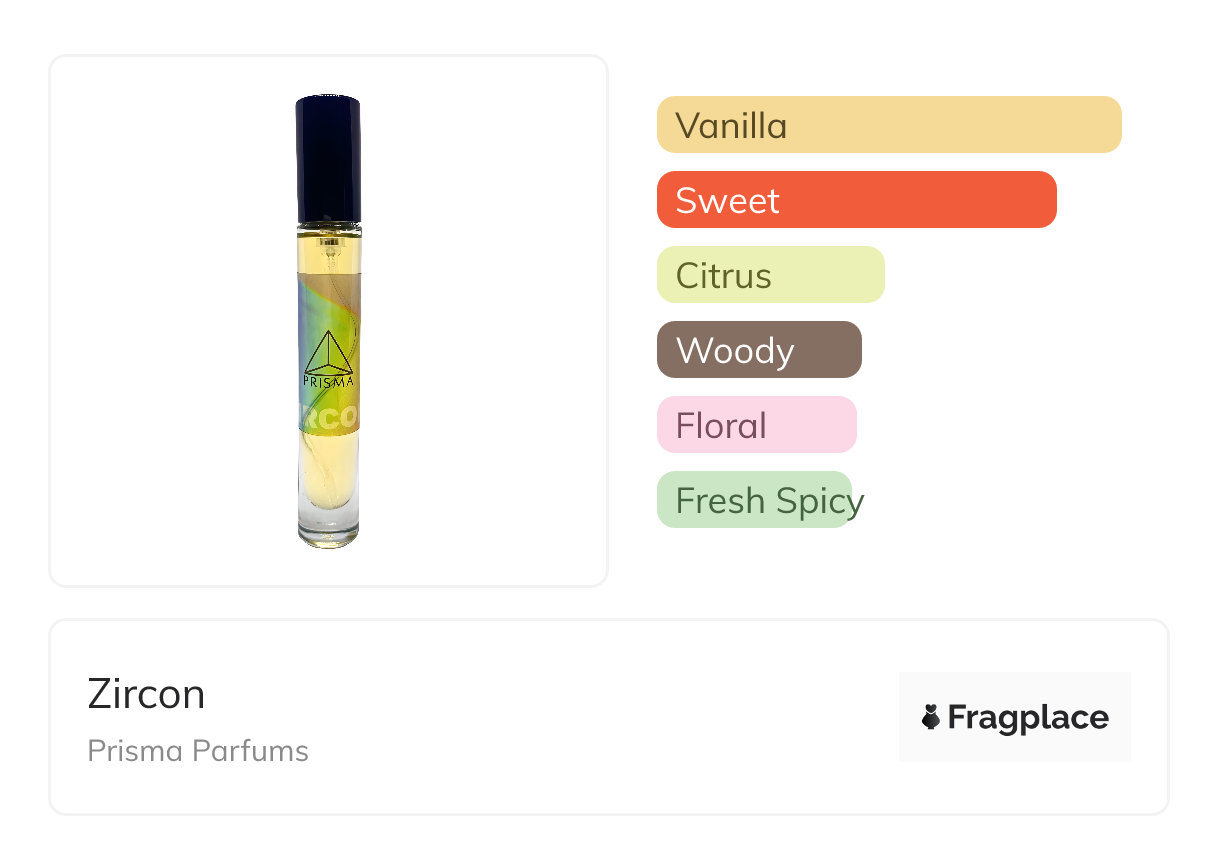
Task: Click the green Fresh Spicy accord bar
Action: tap(753, 500)
